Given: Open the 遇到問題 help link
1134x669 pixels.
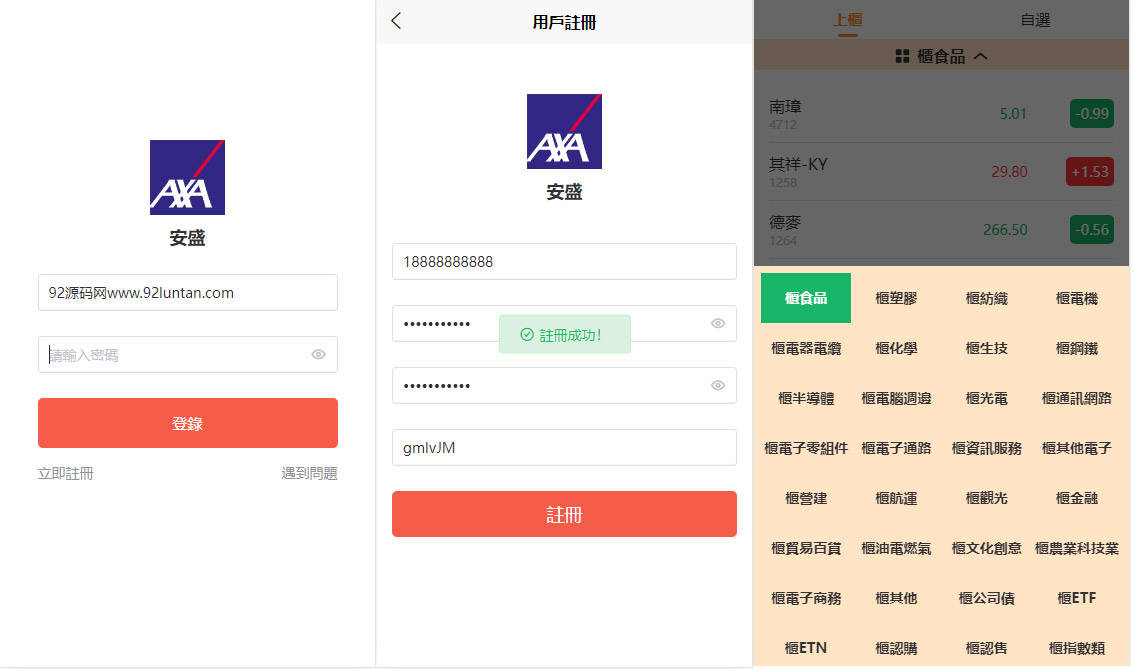Looking at the screenshot, I should pos(309,473).
